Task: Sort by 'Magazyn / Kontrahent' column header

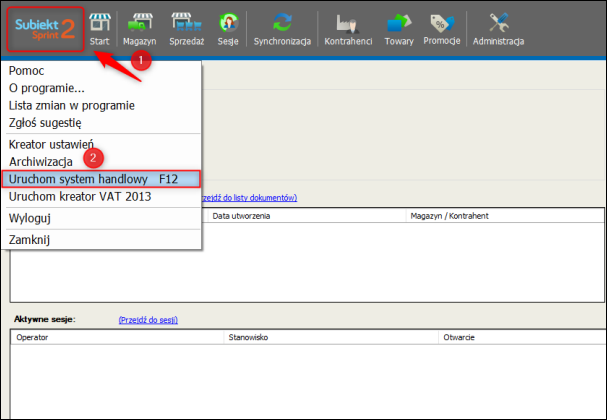Action: click(x=505, y=216)
